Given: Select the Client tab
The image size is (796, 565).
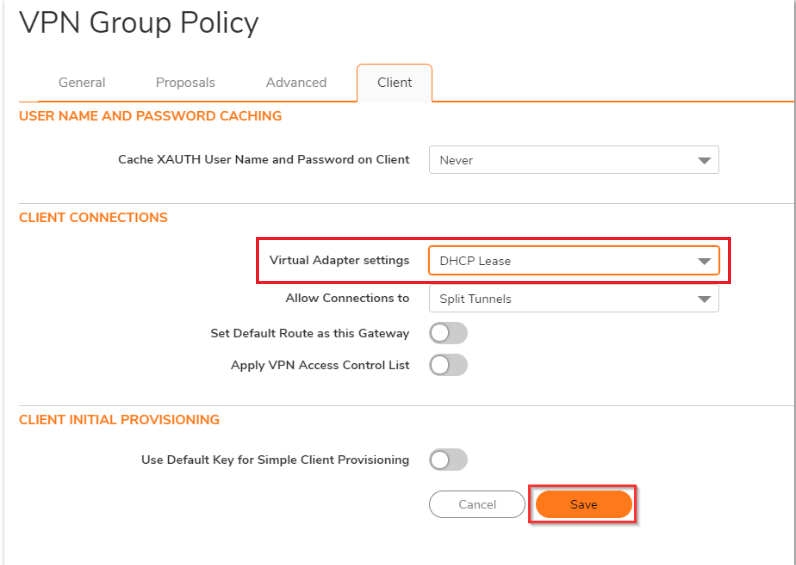Looking at the screenshot, I should [x=394, y=83].
